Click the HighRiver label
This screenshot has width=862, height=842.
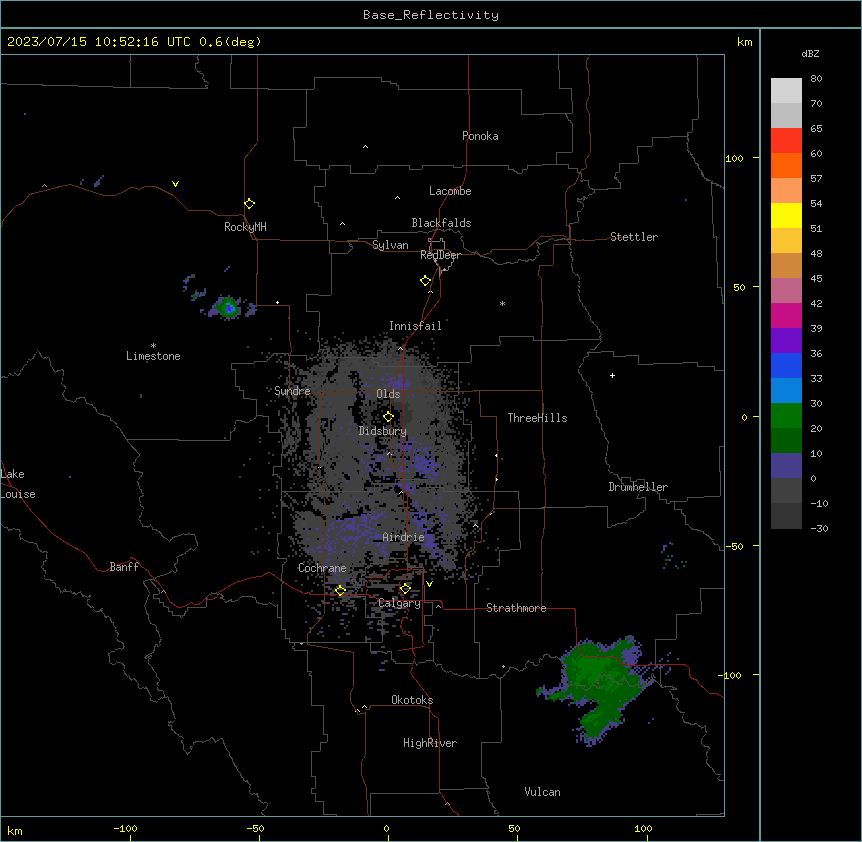(430, 743)
